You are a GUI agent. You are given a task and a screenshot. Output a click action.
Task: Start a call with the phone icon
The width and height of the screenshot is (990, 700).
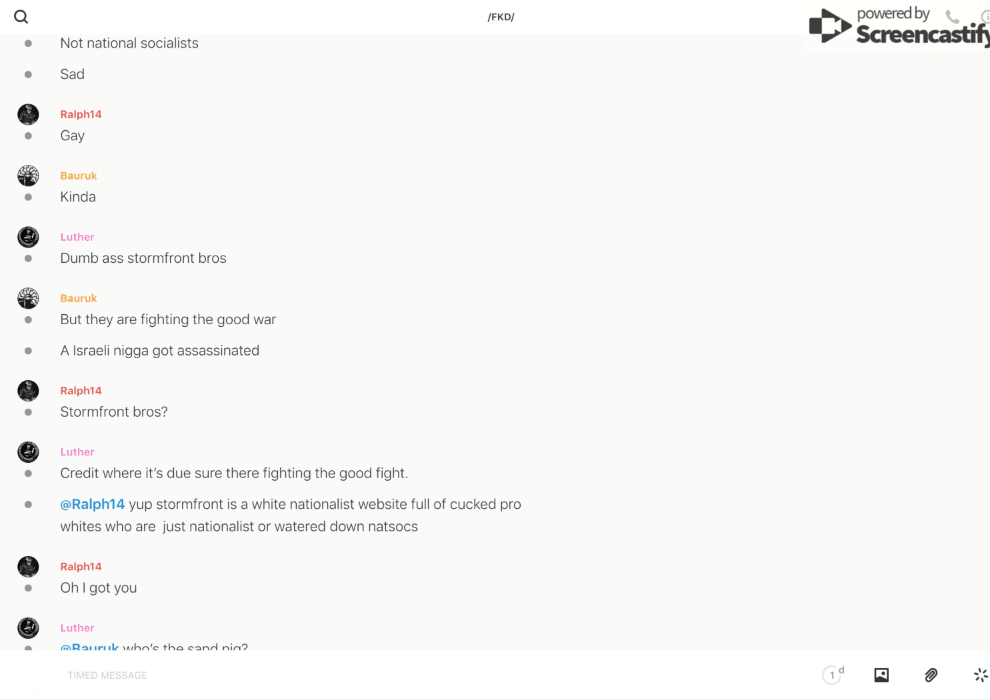pyautogui.click(x=952, y=17)
